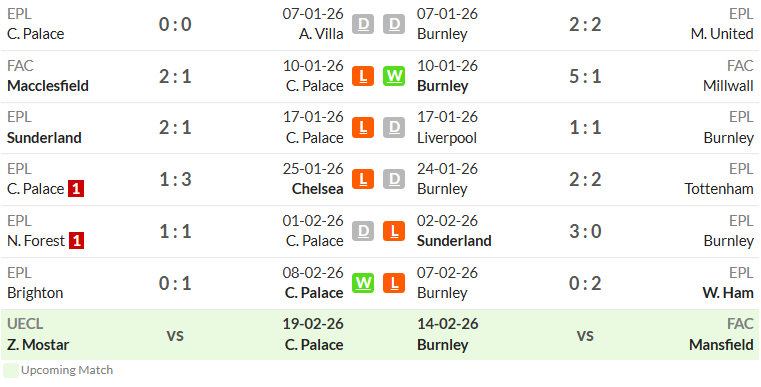This screenshot has height=387, width=761.
Task: Select the W. Ham team name
Action: [x=728, y=292]
